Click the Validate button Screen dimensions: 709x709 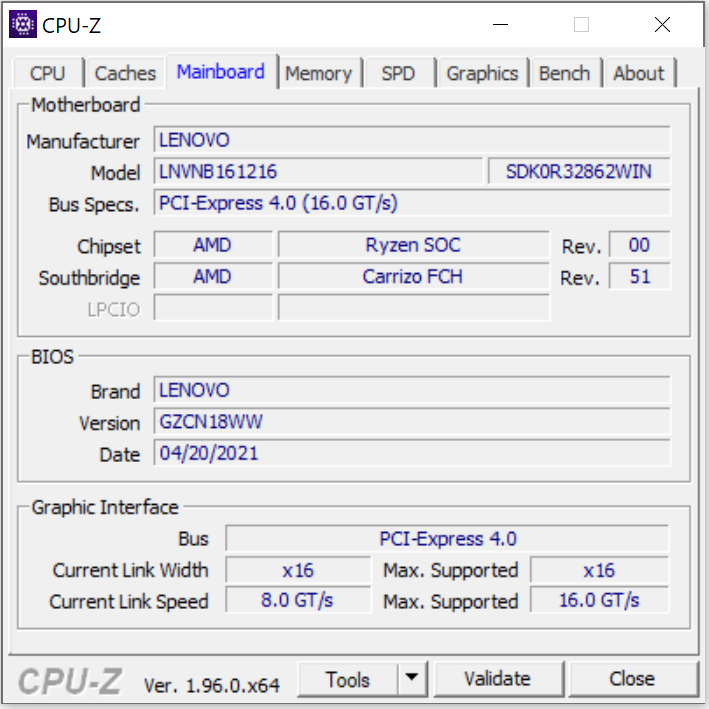[x=497, y=679]
